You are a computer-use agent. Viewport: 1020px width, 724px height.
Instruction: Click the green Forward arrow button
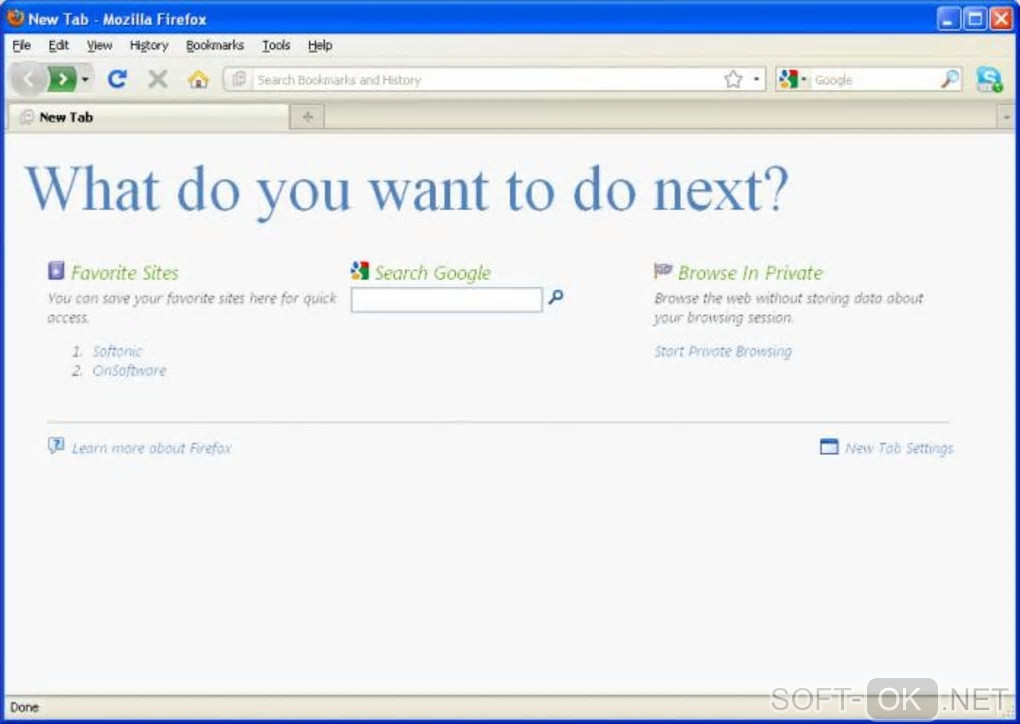(62, 79)
